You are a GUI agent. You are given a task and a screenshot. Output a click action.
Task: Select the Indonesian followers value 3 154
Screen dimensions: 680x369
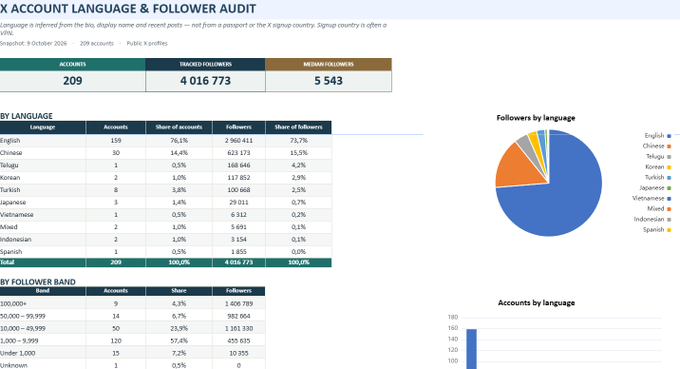coord(239,239)
